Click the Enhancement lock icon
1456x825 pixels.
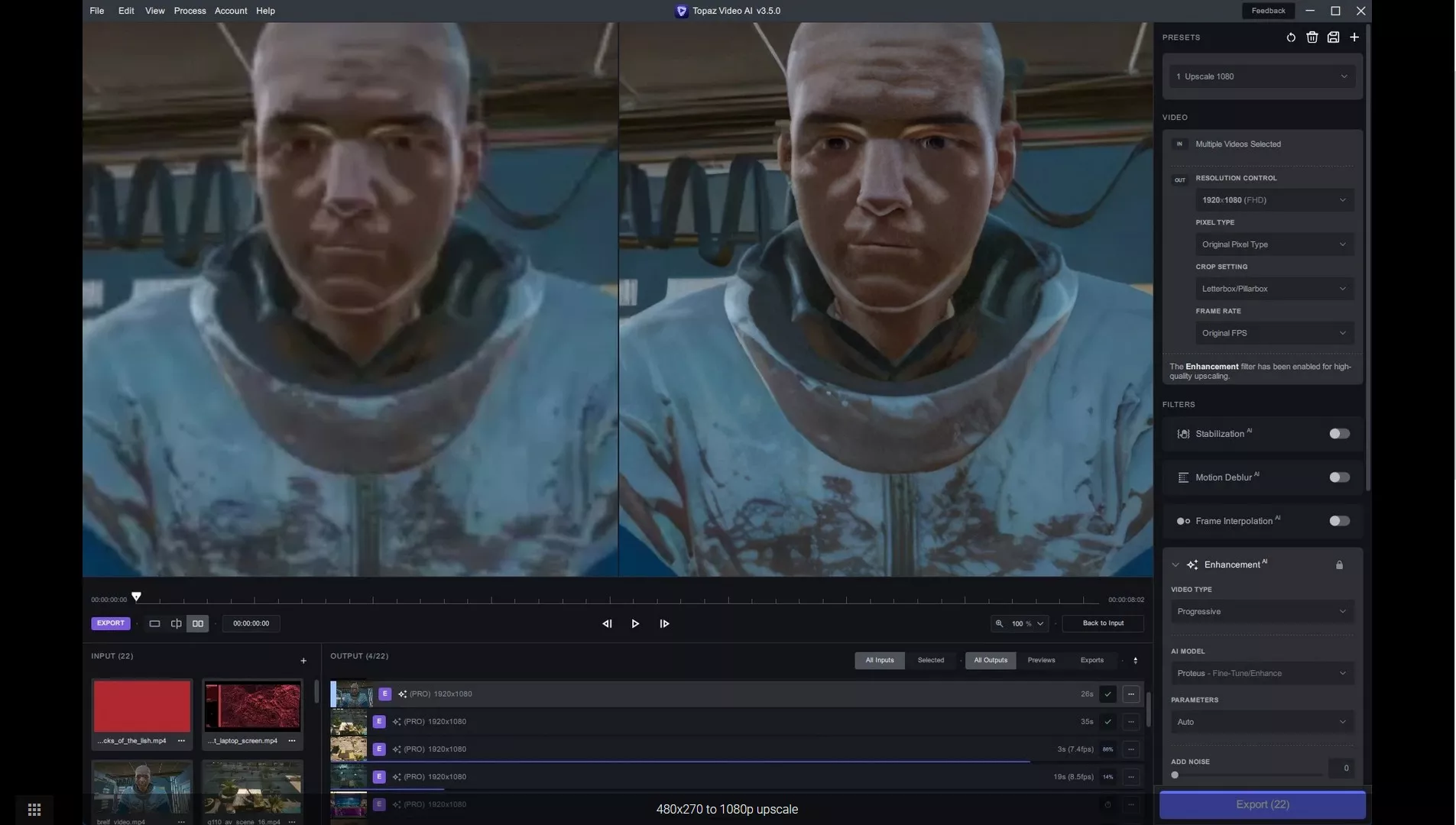[1339, 565]
